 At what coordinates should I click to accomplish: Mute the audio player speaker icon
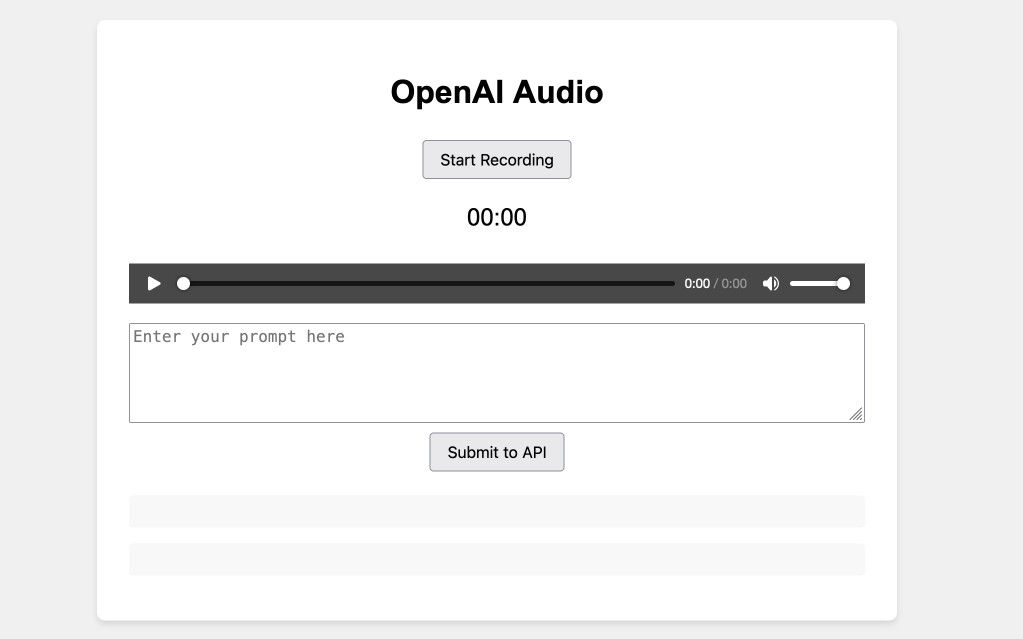click(770, 284)
